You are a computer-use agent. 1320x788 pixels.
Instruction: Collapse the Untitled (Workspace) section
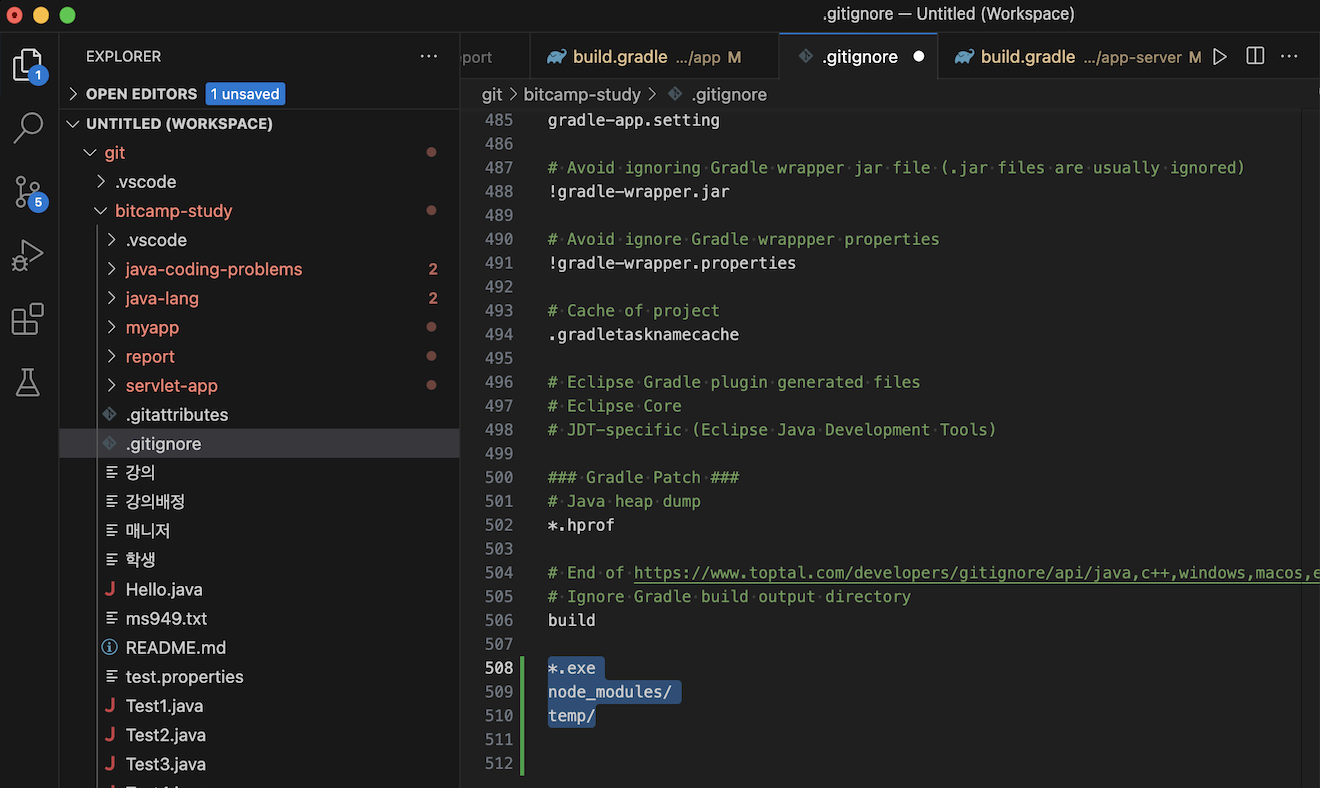[x=73, y=124]
